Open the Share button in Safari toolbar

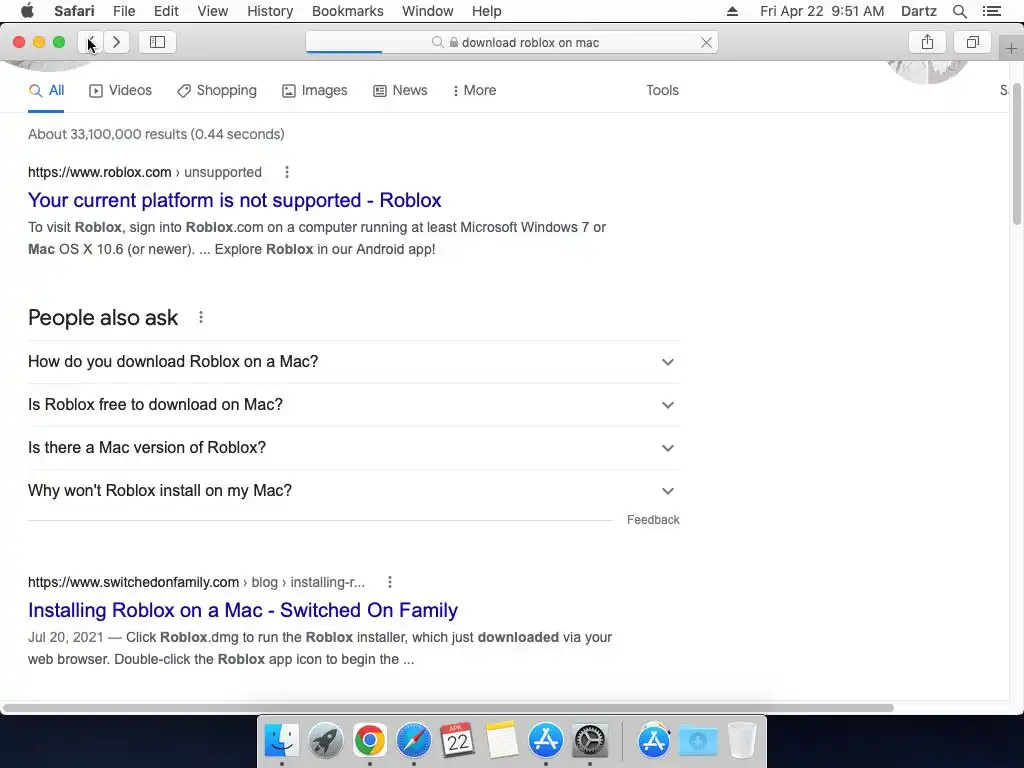pyautogui.click(x=927, y=42)
